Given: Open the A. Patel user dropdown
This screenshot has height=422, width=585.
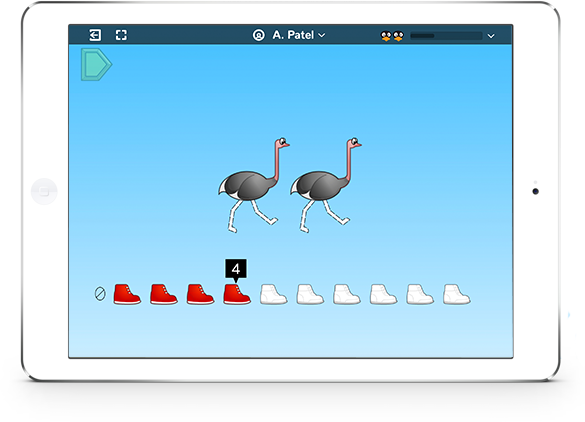Looking at the screenshot, I should (x=299, y=35).
